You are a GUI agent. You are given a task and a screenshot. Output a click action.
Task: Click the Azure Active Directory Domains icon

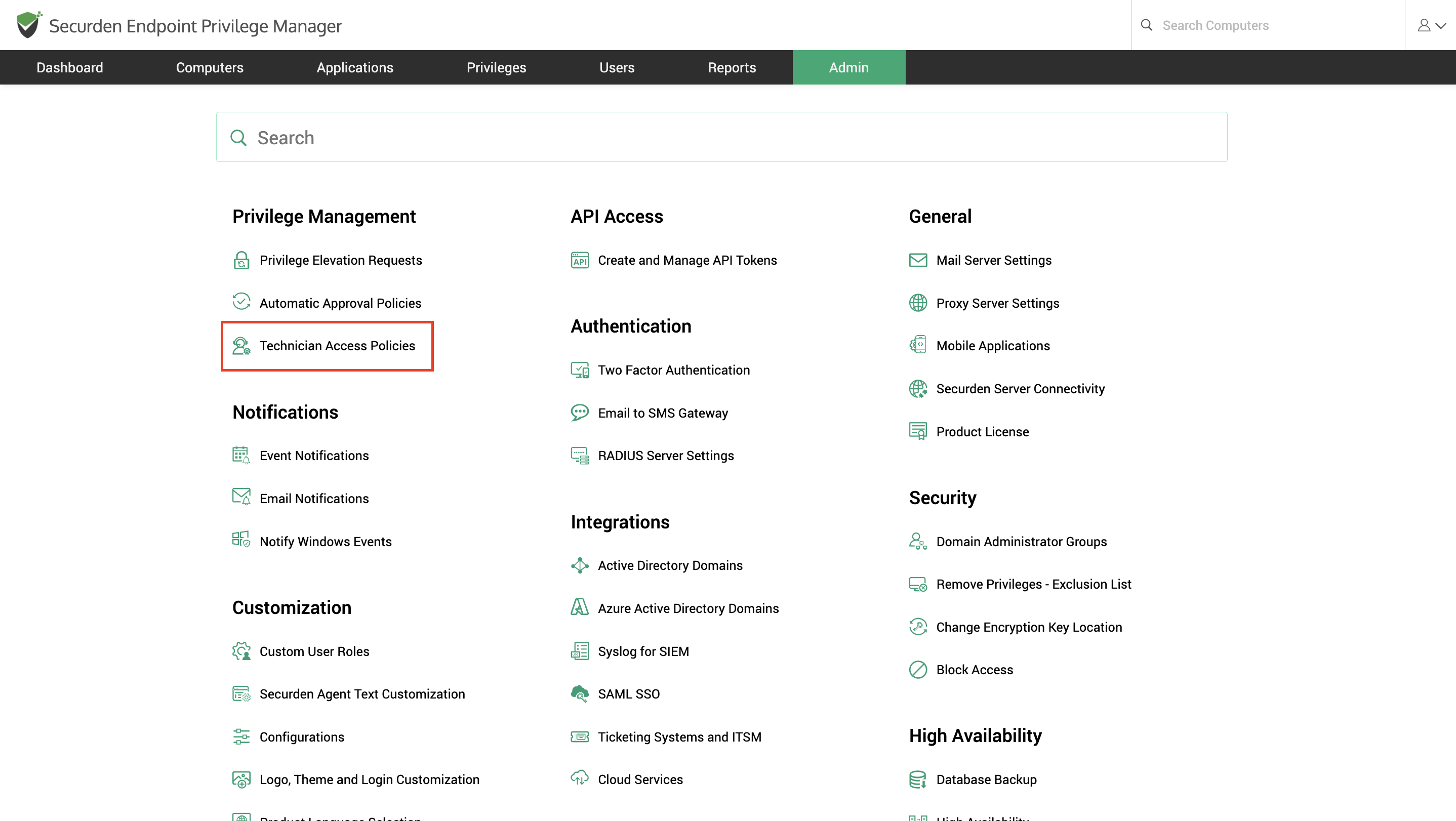point(580,607)
